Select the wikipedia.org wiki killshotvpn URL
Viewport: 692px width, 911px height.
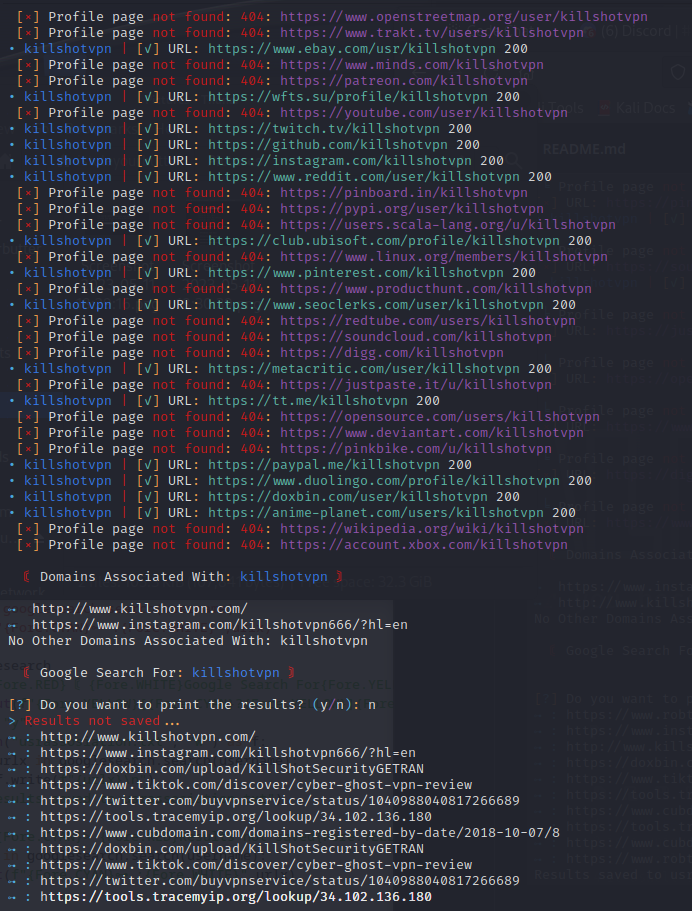coord(432,529)
